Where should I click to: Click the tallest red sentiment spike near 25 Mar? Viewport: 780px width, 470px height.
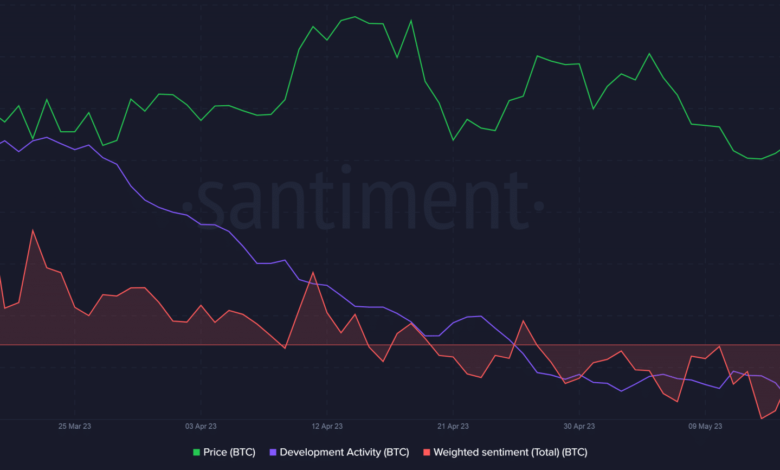[x=33, y=230]
